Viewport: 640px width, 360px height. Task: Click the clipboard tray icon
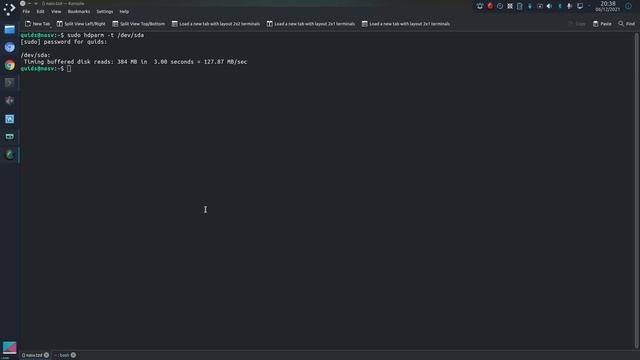pyautogui.click(x=520, y=6)
